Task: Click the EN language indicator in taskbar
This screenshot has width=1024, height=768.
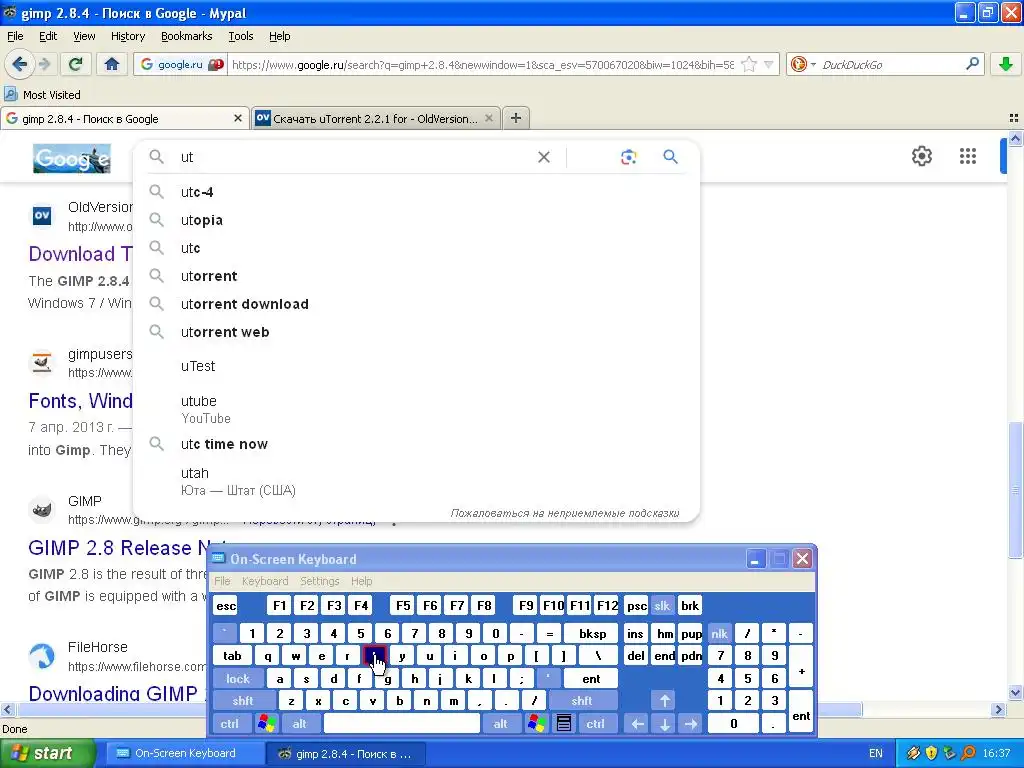Action: pos(876,753)
